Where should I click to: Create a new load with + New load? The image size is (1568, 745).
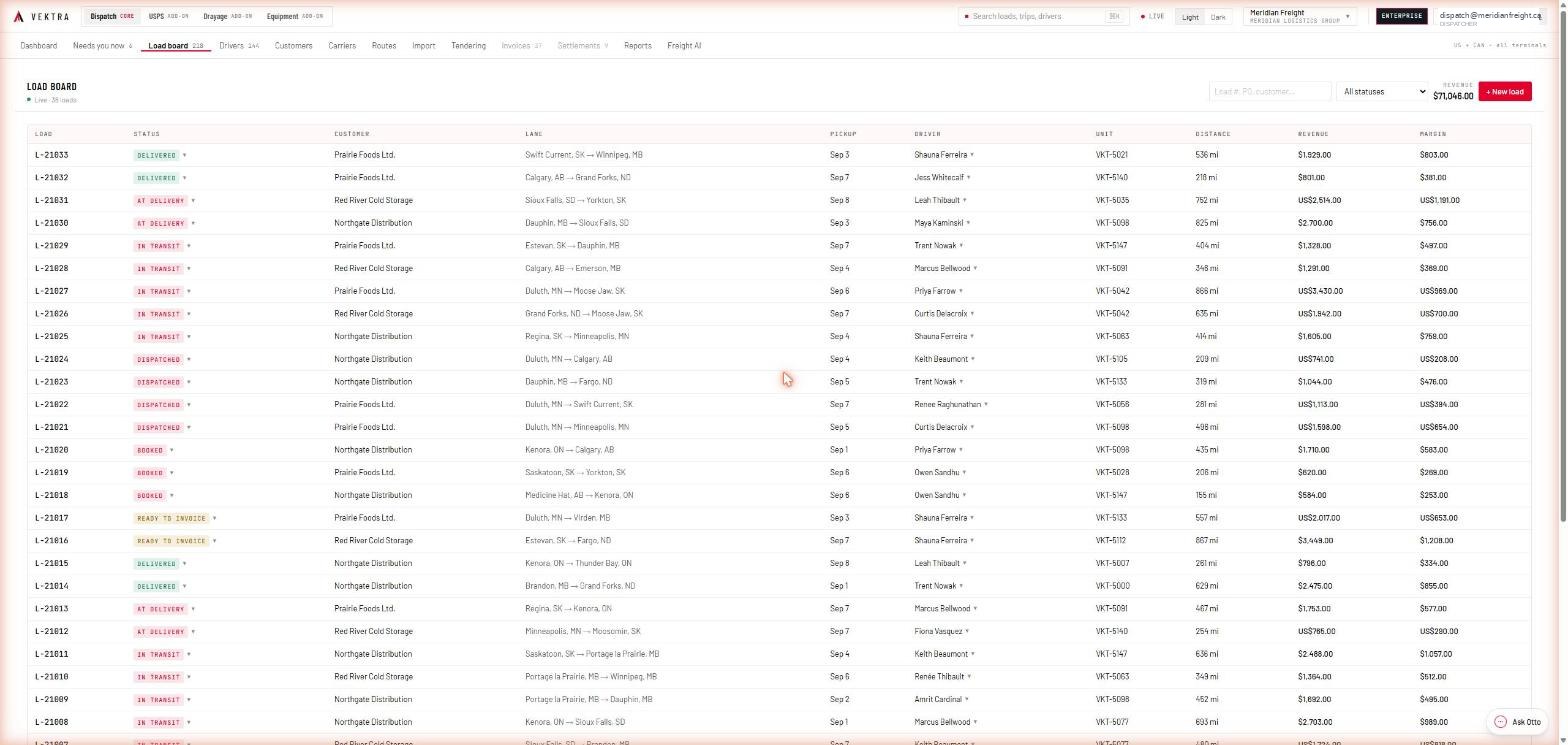click(x=1504, y=92)
